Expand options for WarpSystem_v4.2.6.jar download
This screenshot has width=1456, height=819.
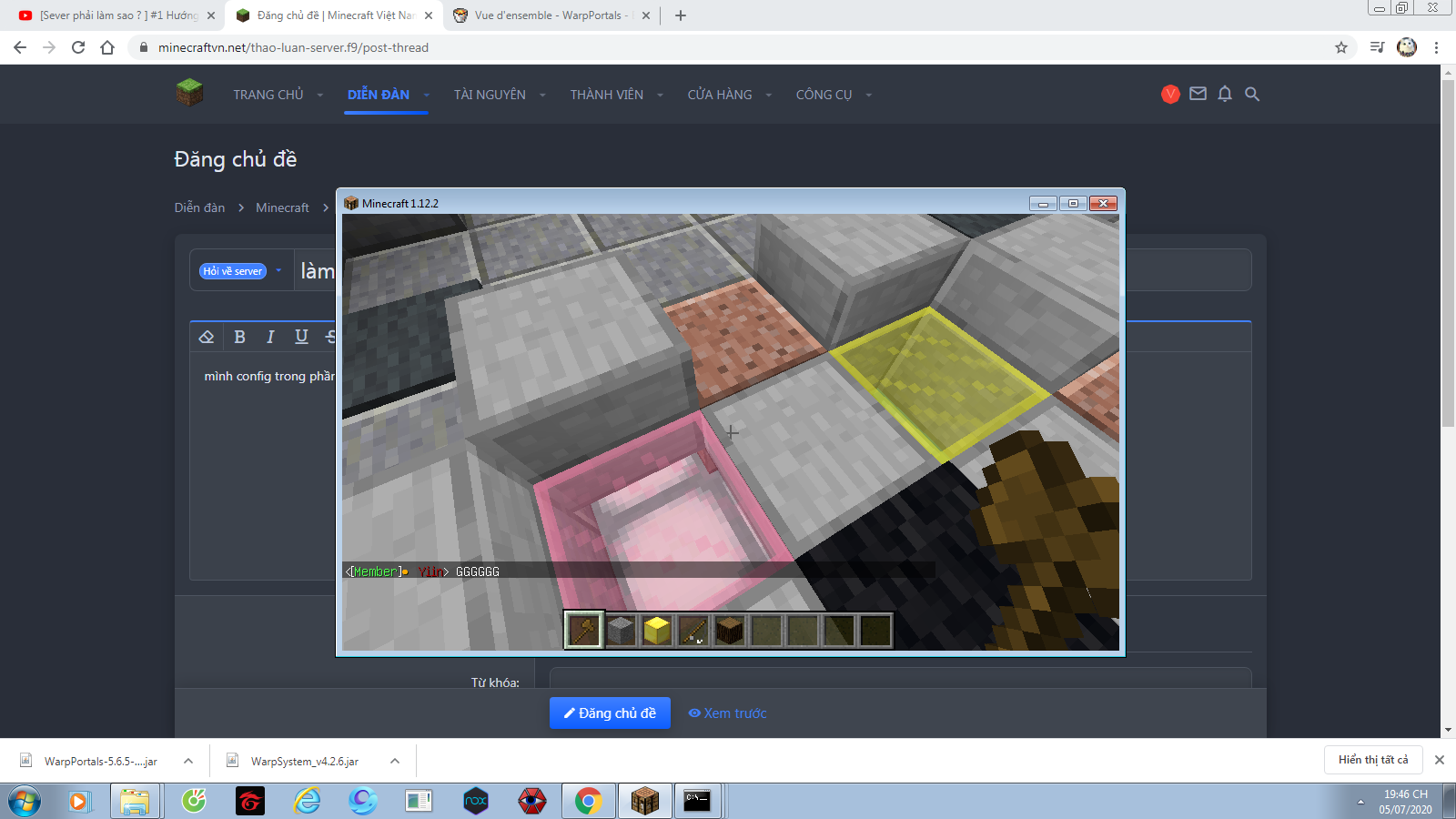pyautogui.click(x=395, y=761)
